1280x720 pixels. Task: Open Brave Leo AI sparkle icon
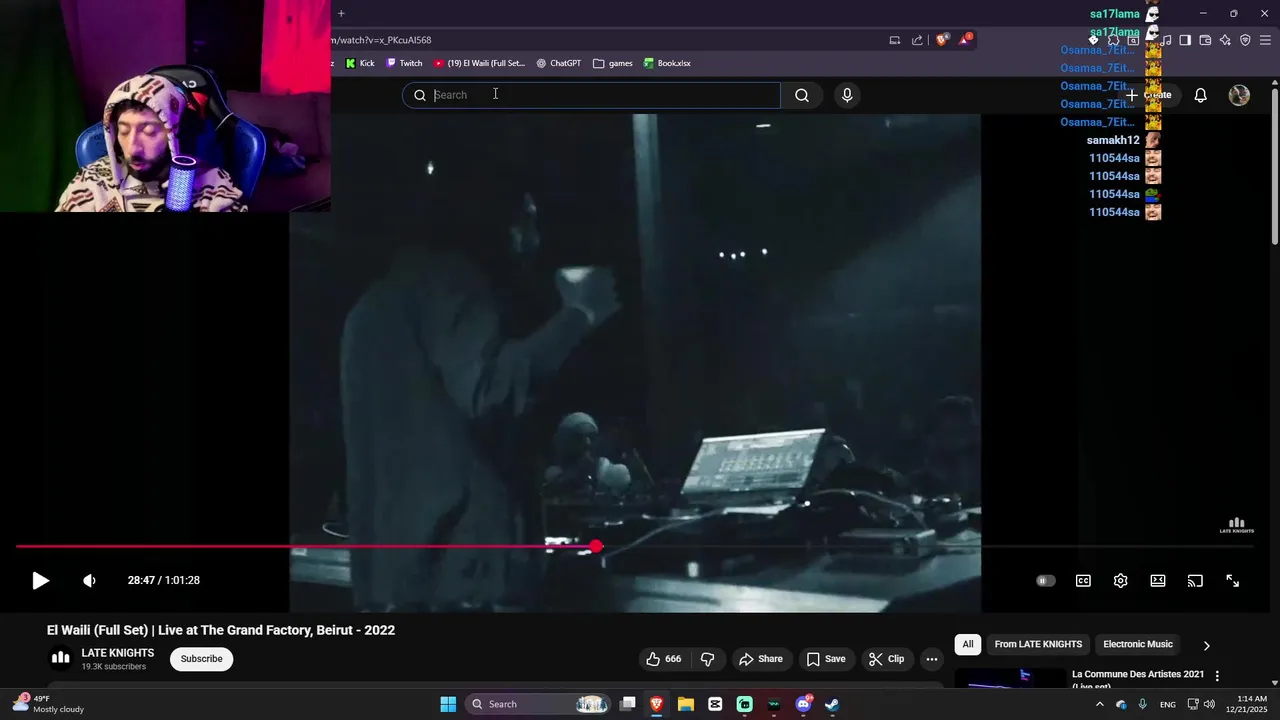click(1225, 40)
